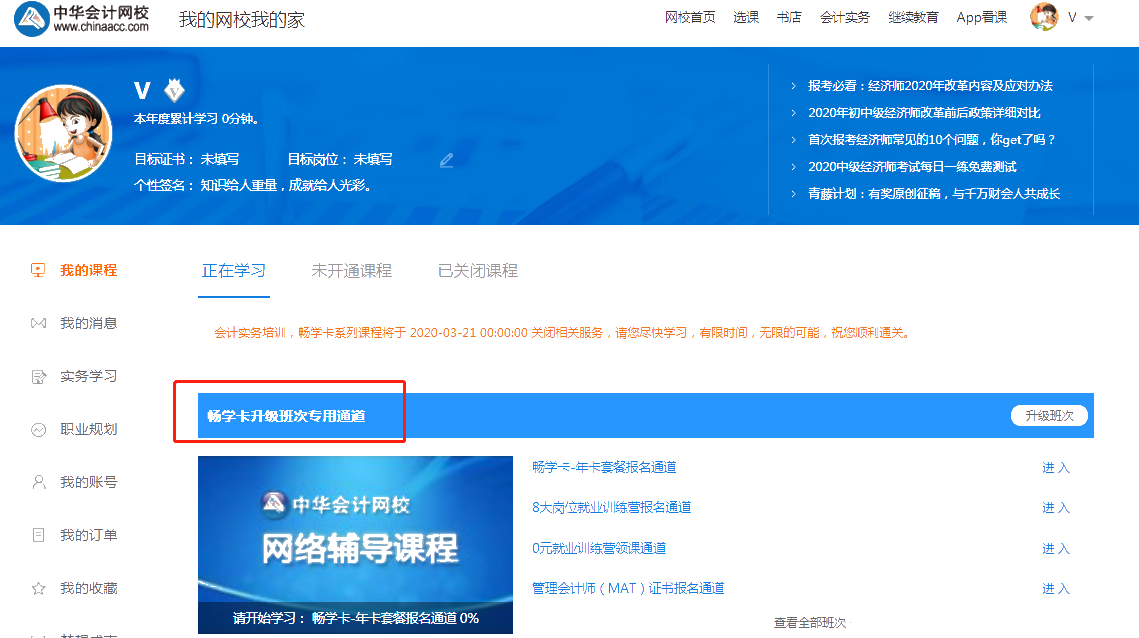This screenshot has height=638, width=1139.
Task: Click the 我的订单 document icon
Action: click(38, 536)
